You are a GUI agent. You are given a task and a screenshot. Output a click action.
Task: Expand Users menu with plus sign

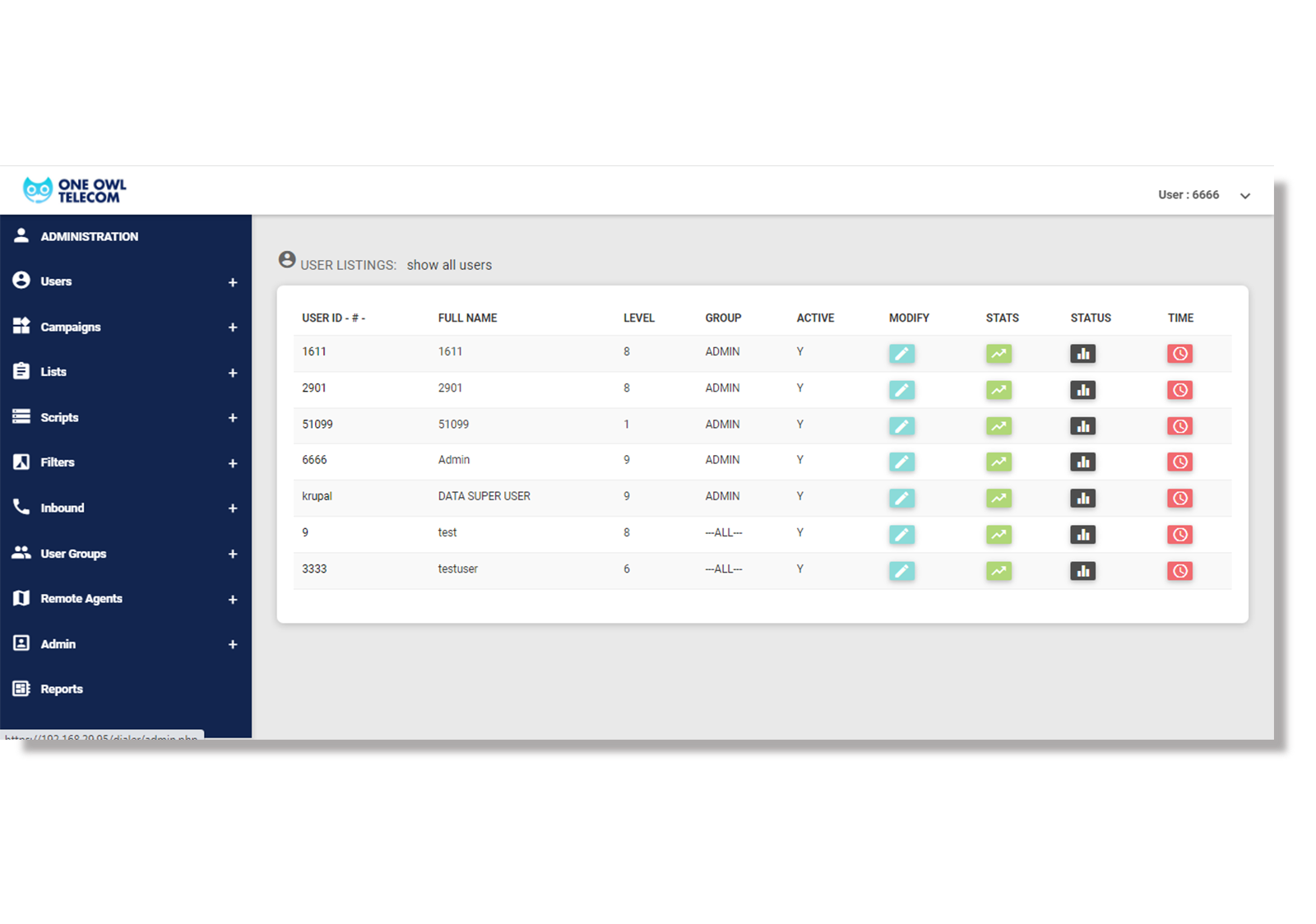click(x=233, y=282)
